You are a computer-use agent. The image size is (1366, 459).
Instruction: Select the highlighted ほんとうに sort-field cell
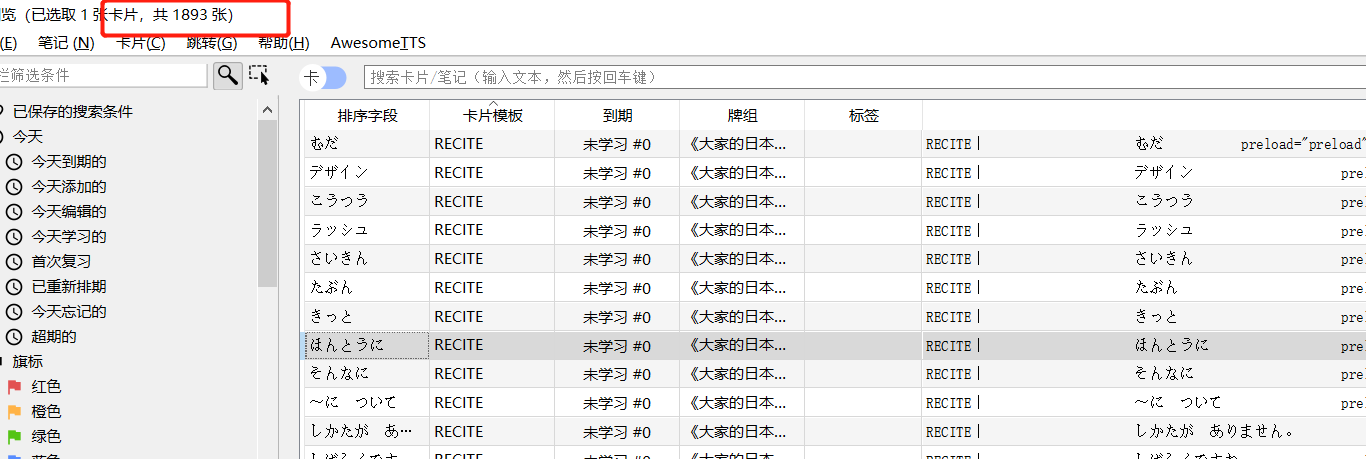367,345
